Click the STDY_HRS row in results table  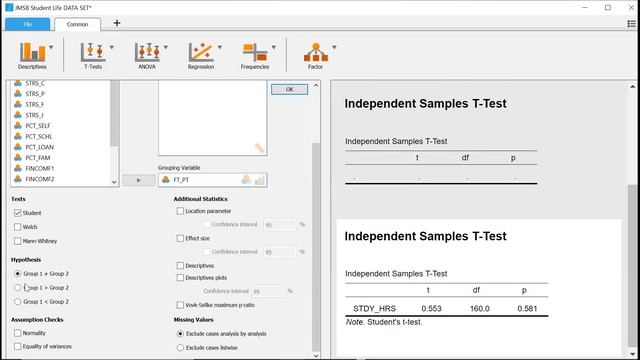[x=447, y=309]
